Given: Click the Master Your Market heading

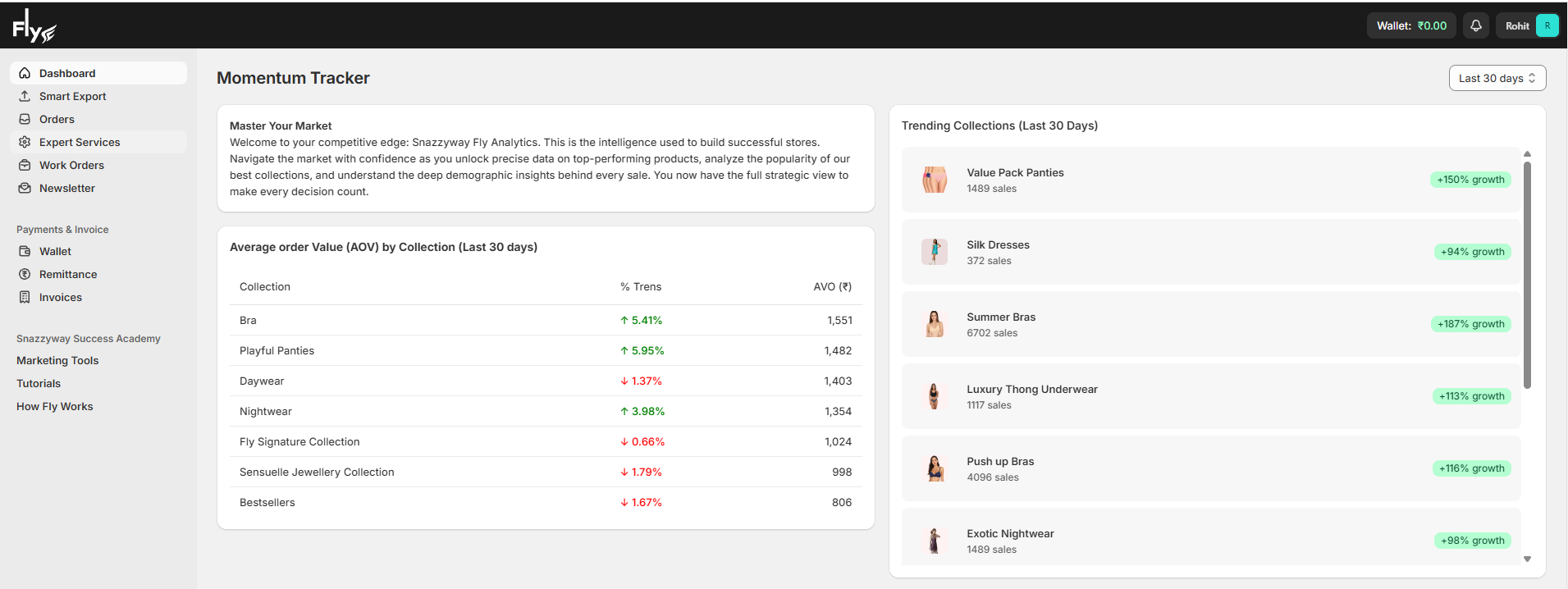Looking at the screenshot, I should 281,126.
